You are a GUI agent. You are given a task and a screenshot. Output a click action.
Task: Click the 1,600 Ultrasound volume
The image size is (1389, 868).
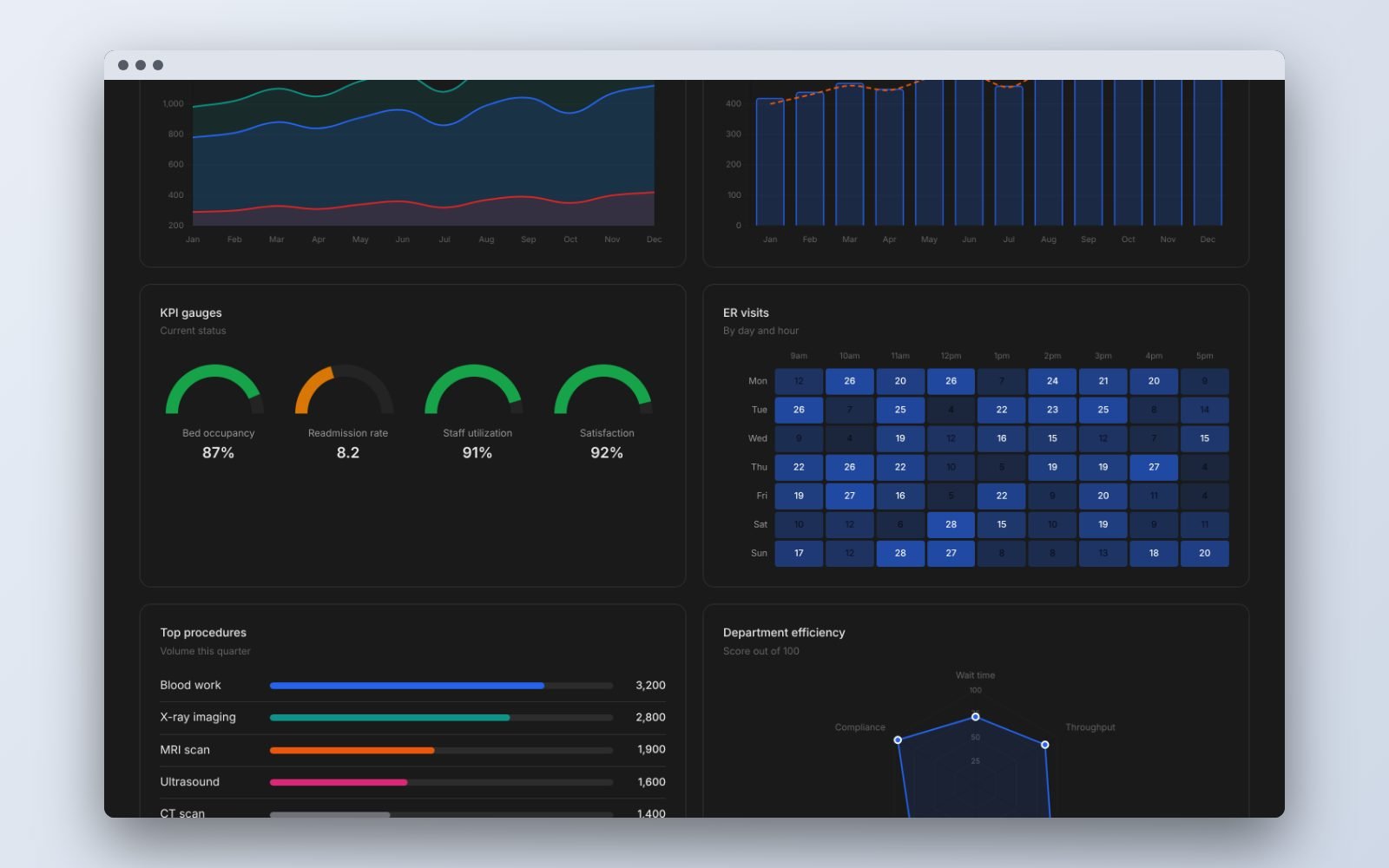(x=651, y=781)
